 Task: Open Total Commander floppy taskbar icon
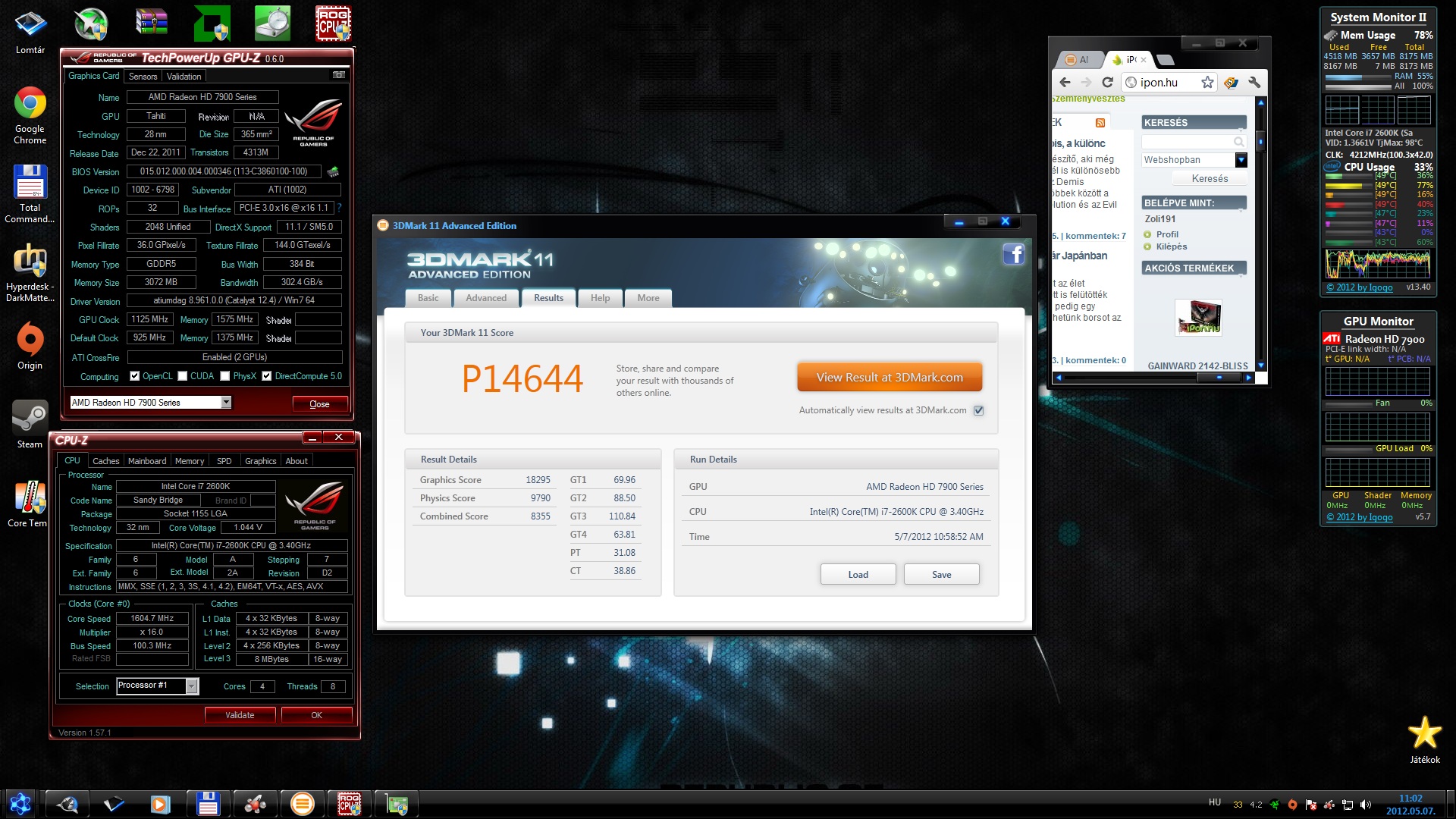tap(208, 804)
